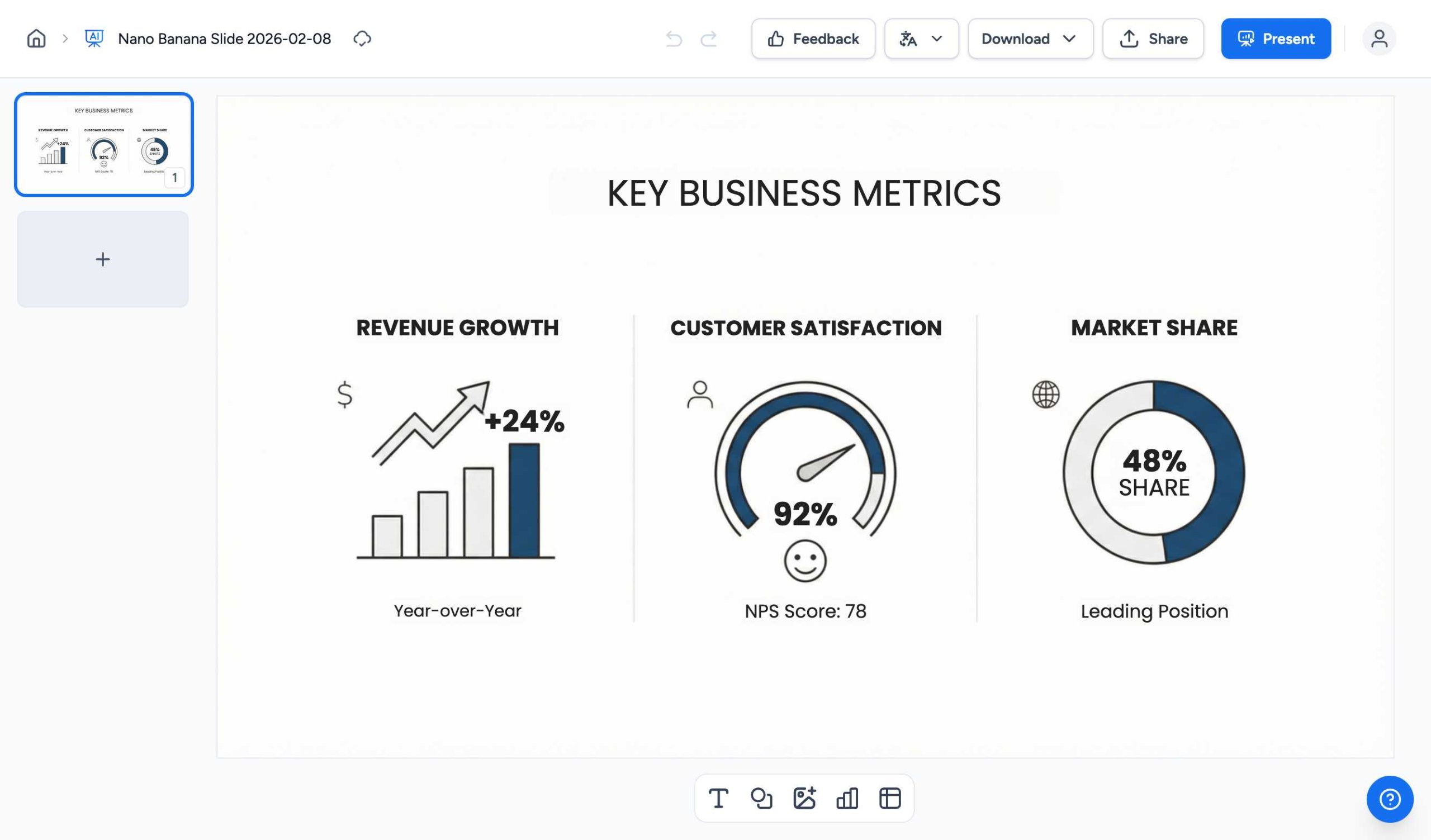Add an image to the slide
This screenshot has height=840, width=1431.
tap(804, 798)
